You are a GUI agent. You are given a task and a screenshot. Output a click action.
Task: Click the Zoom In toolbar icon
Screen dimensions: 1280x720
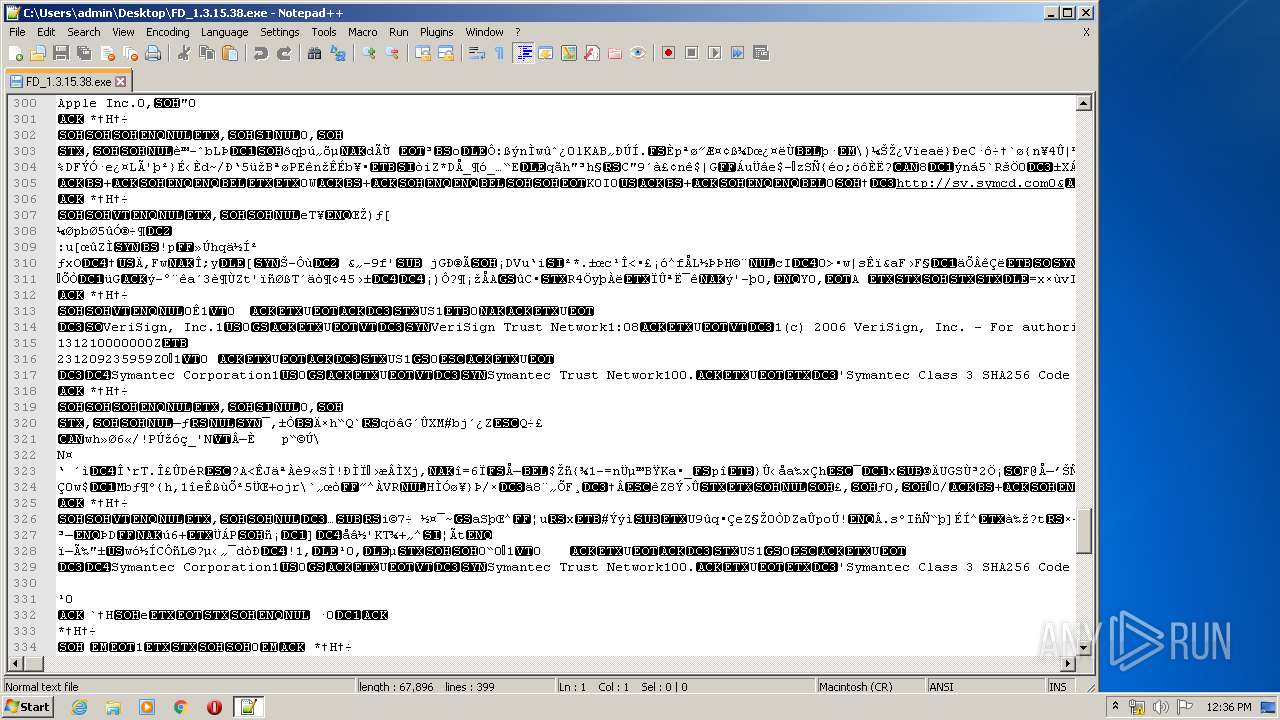369,53
